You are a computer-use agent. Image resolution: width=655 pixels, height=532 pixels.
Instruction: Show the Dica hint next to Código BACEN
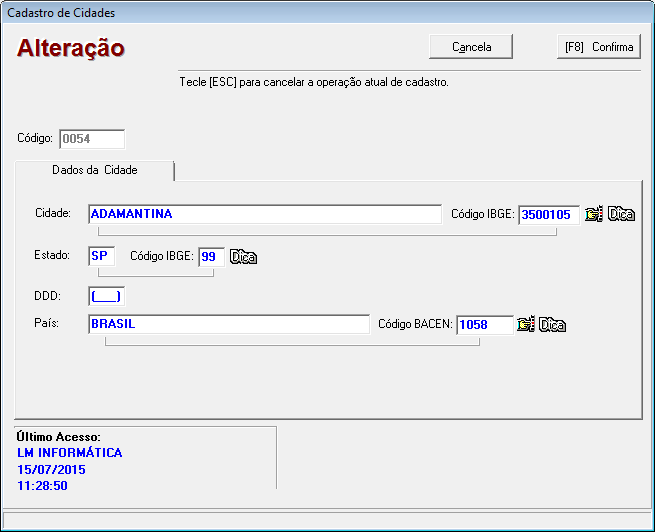pyautogui.click(x=553, y=324)
